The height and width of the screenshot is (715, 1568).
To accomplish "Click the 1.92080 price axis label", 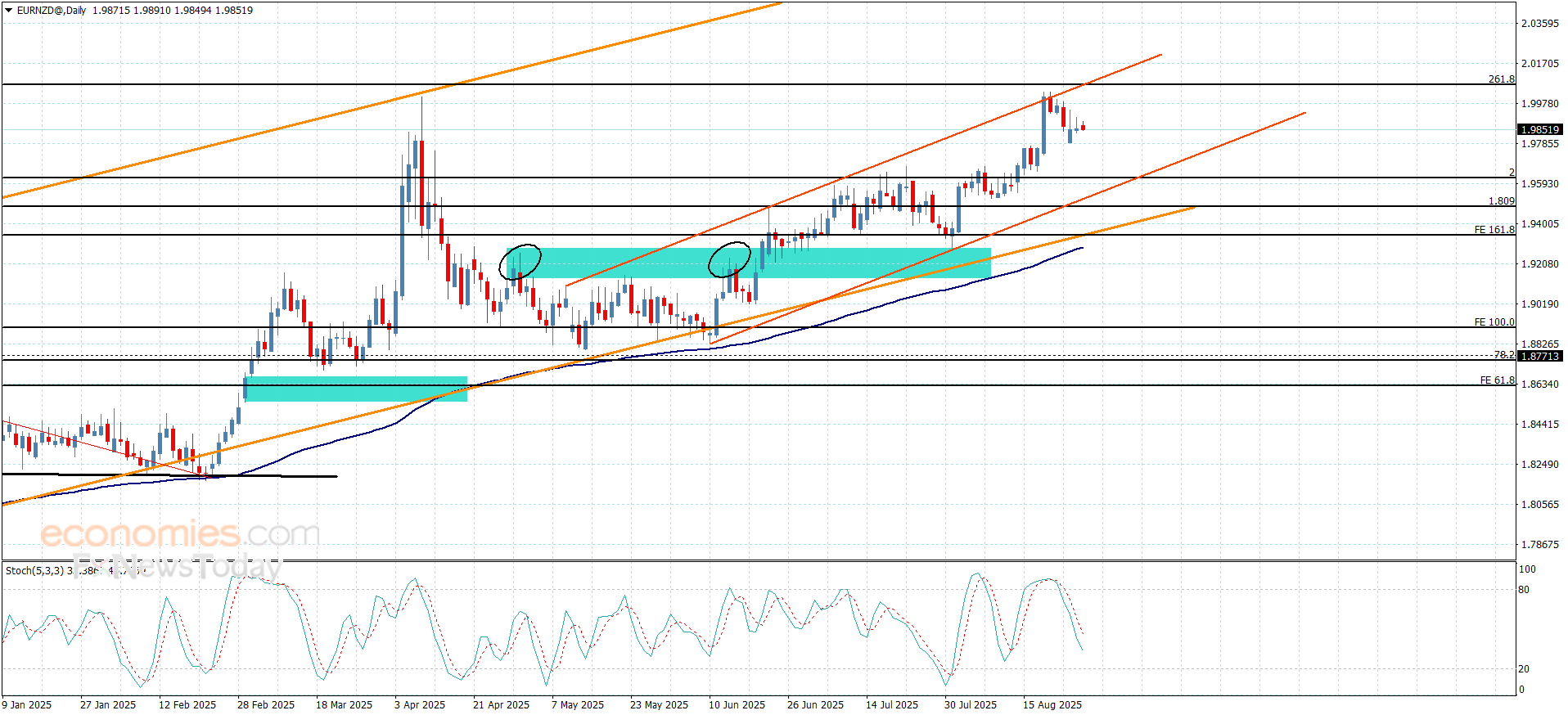I will pos(1540,263).
